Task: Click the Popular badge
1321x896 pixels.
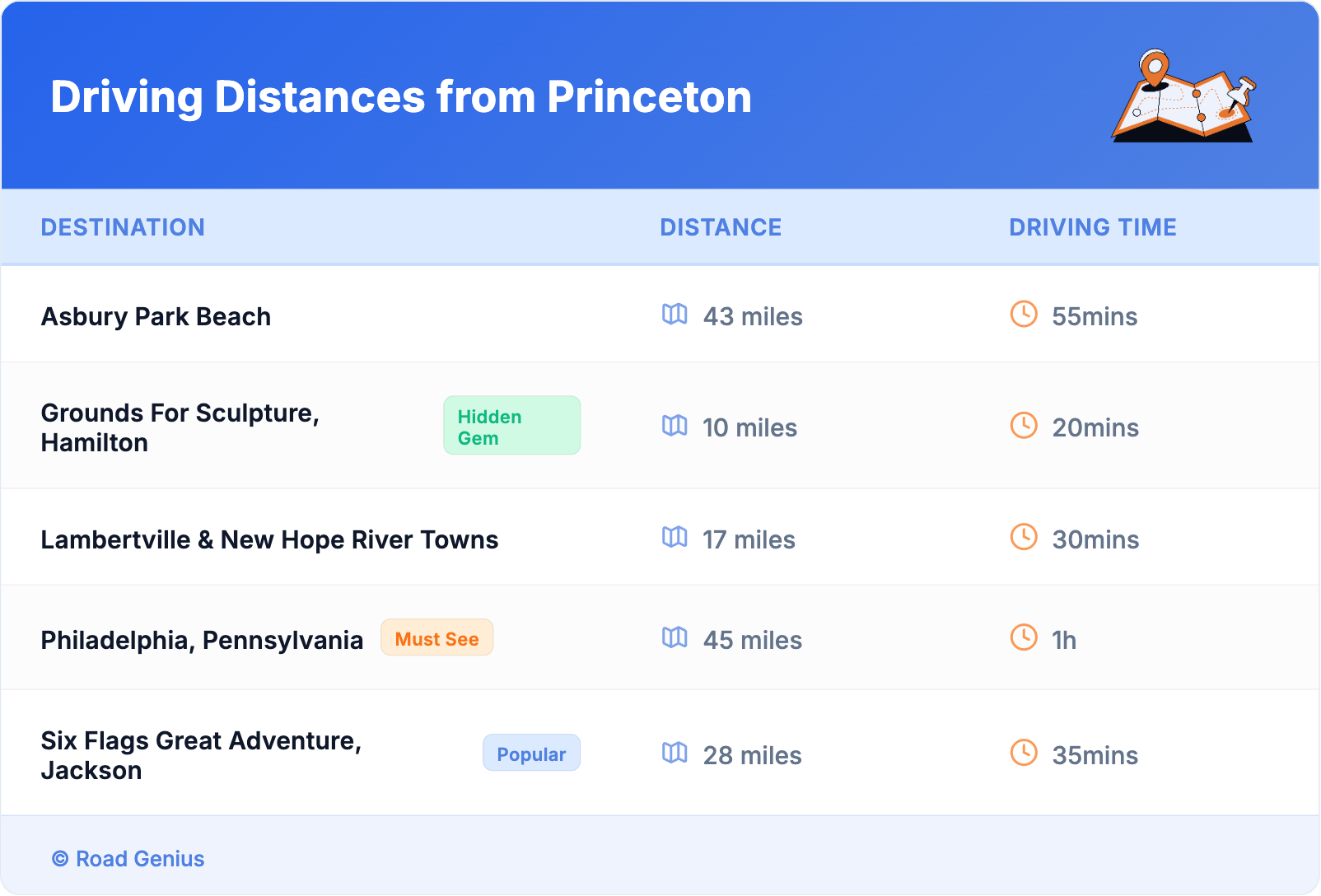Action: (x=531, y=754)
